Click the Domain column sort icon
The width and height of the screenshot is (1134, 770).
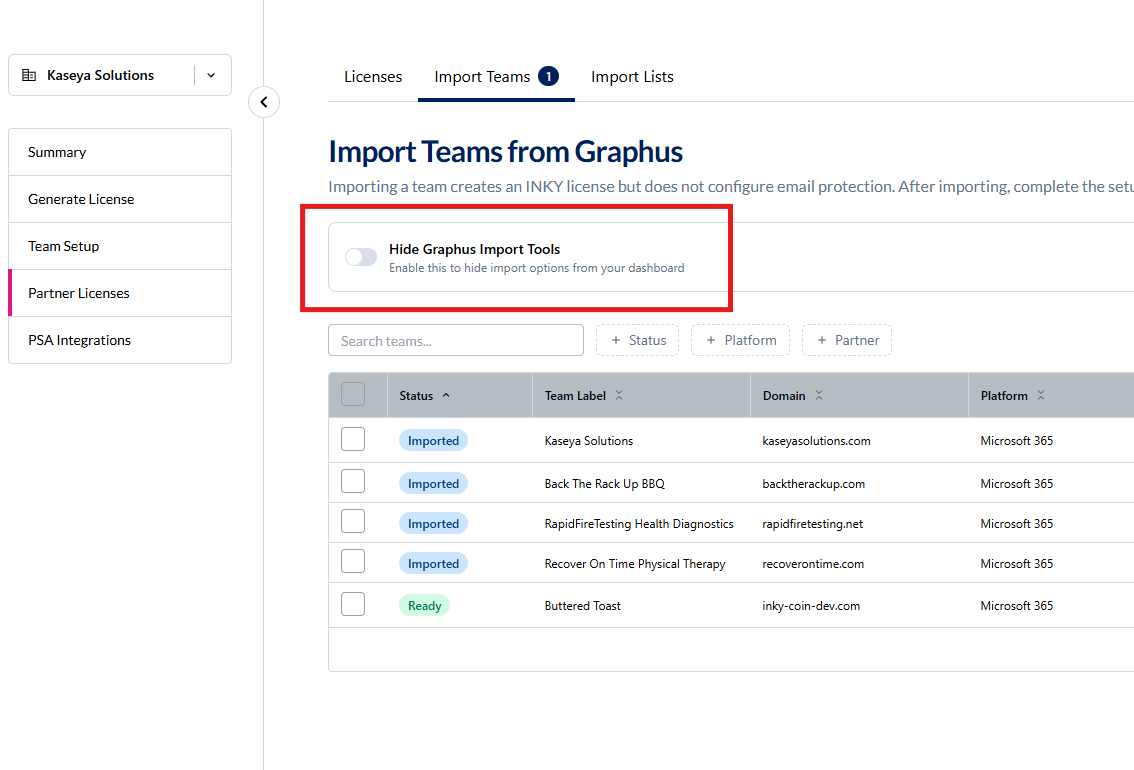pyautogui.click(x=819, y=396)
